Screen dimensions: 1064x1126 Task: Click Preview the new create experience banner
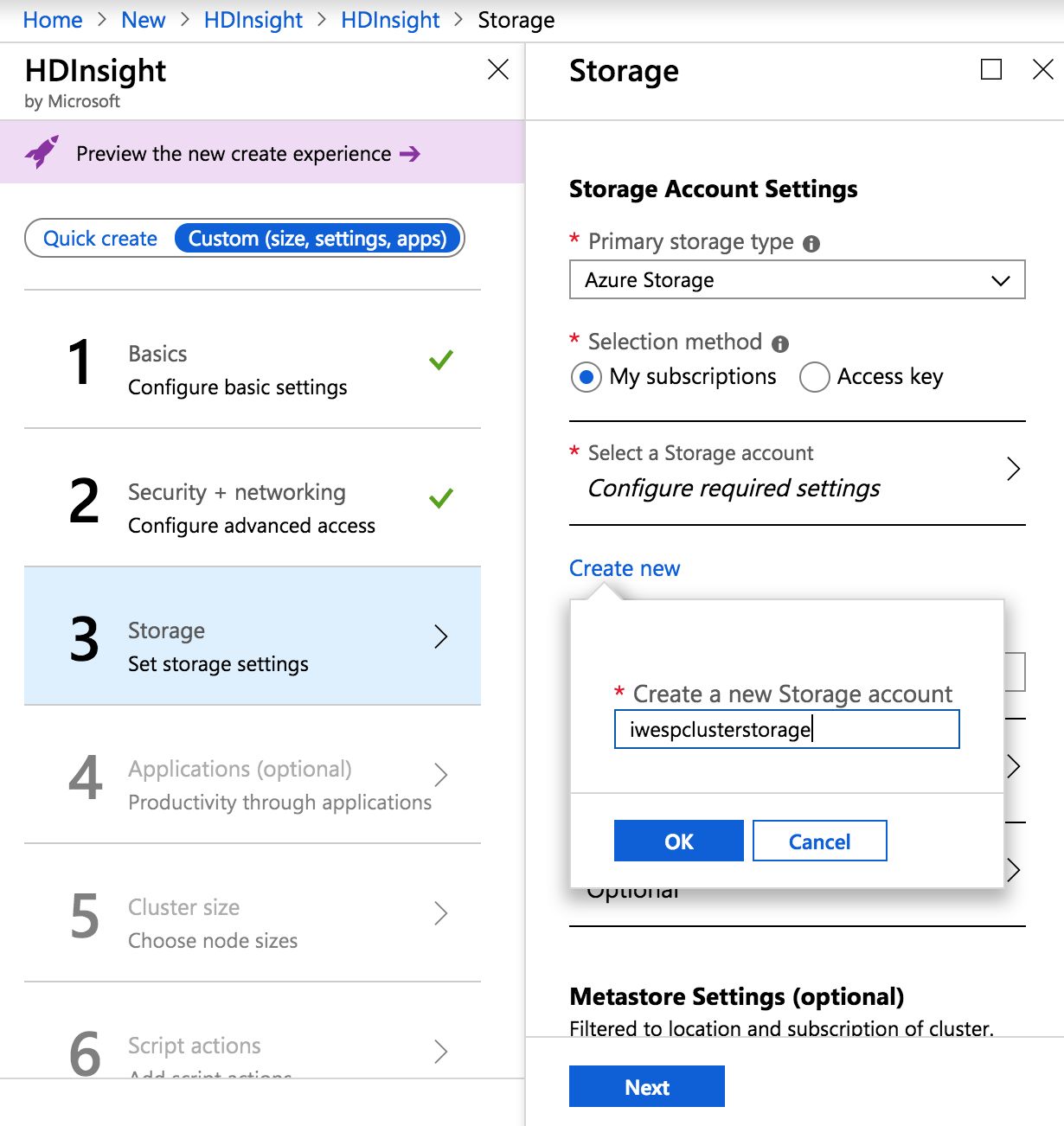[x=262, y=153]
